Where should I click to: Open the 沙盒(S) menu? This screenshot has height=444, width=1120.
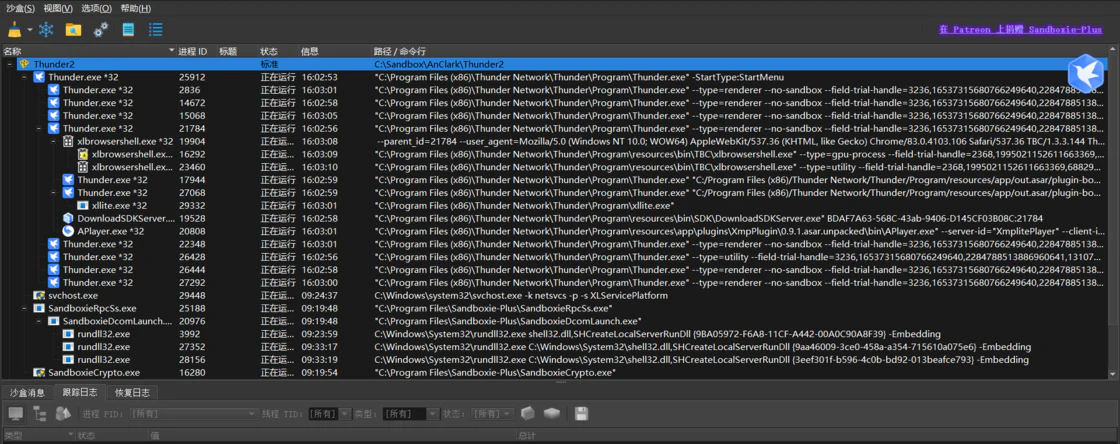[x=19, y=8]
